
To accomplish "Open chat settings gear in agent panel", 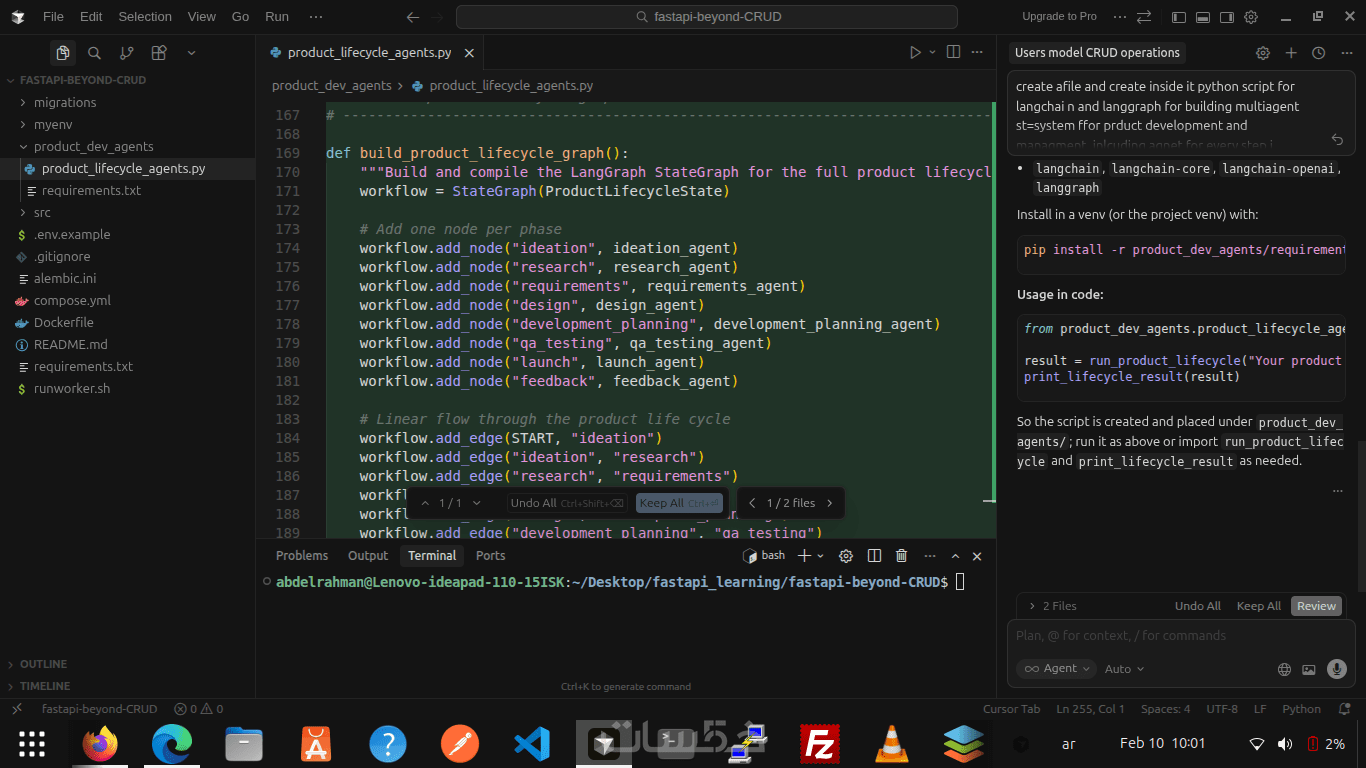I will pos(1263,53).
